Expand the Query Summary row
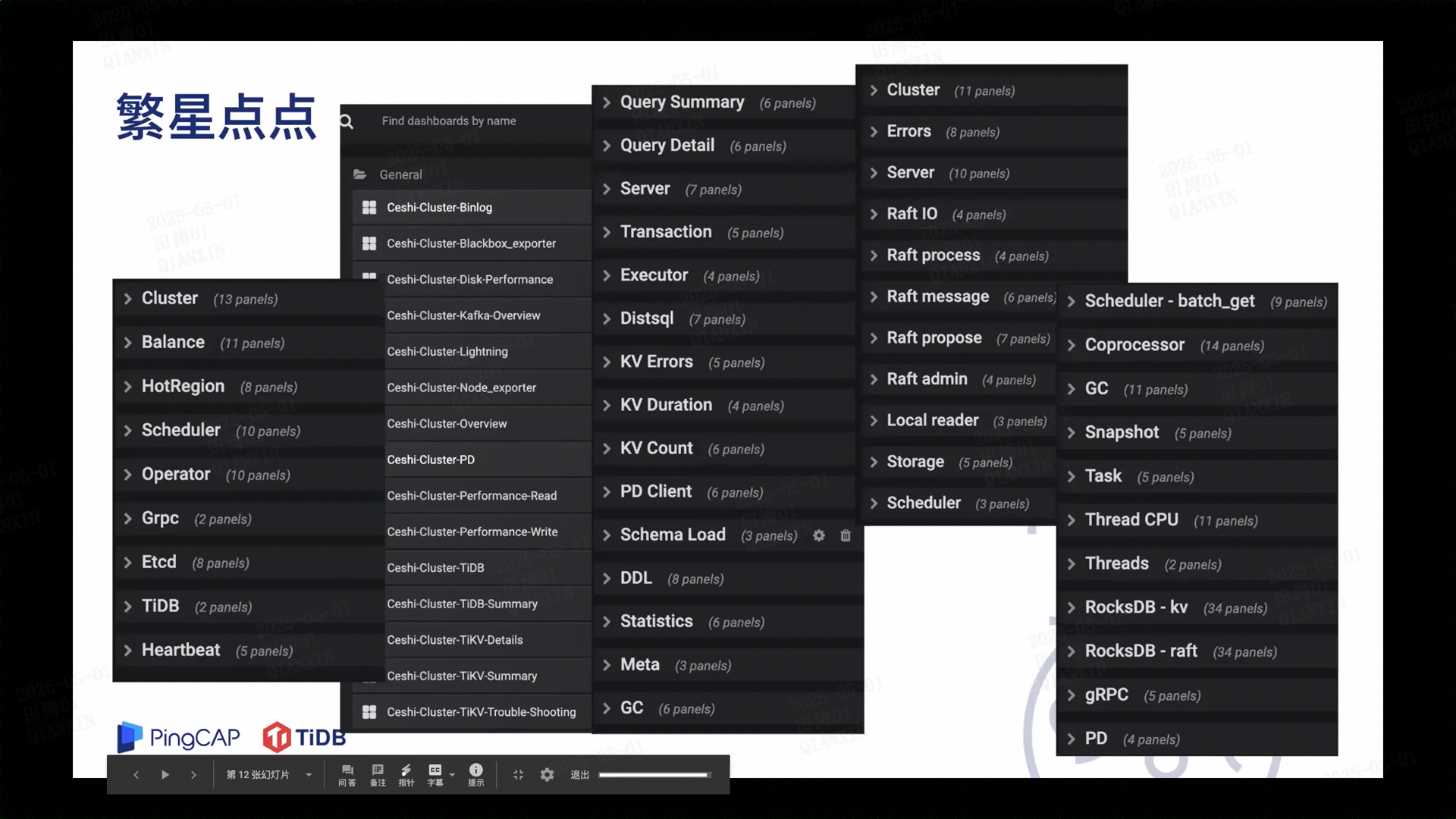The width and height of the screenshot is (1456, 819). (x=682, y=102)
